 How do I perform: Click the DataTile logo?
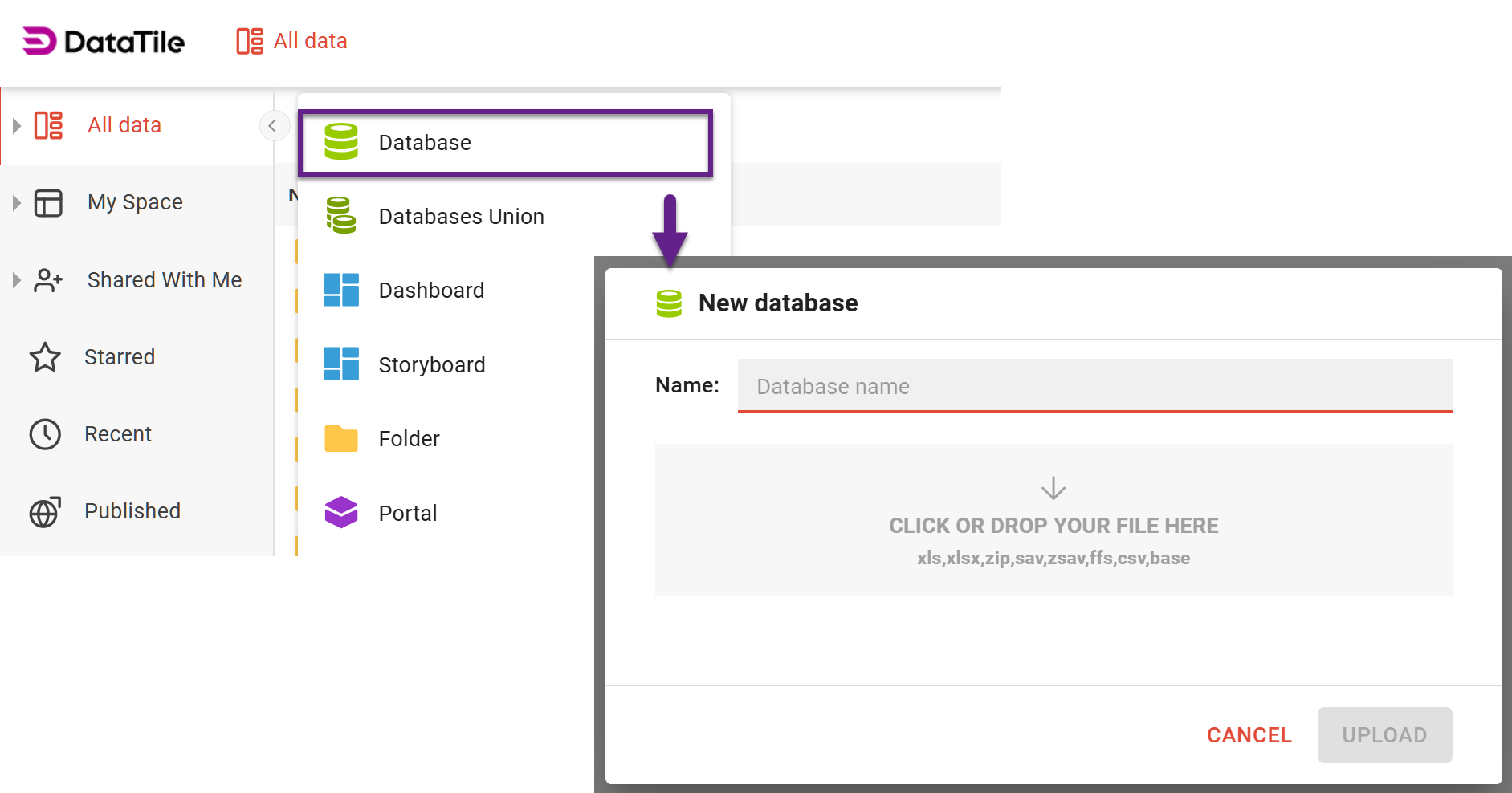pyautogui.click(x=104, y=41)
